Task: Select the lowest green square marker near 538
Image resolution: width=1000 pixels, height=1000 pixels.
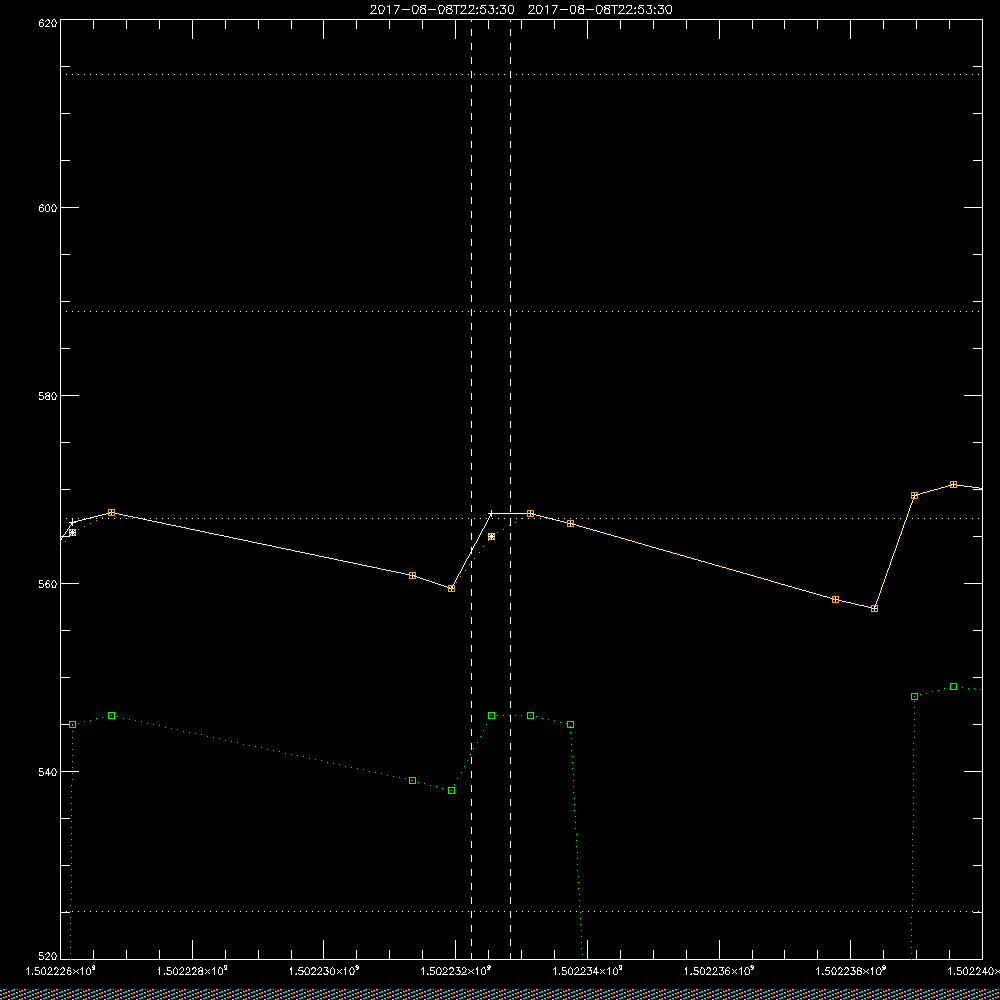Action: (452, 791)
